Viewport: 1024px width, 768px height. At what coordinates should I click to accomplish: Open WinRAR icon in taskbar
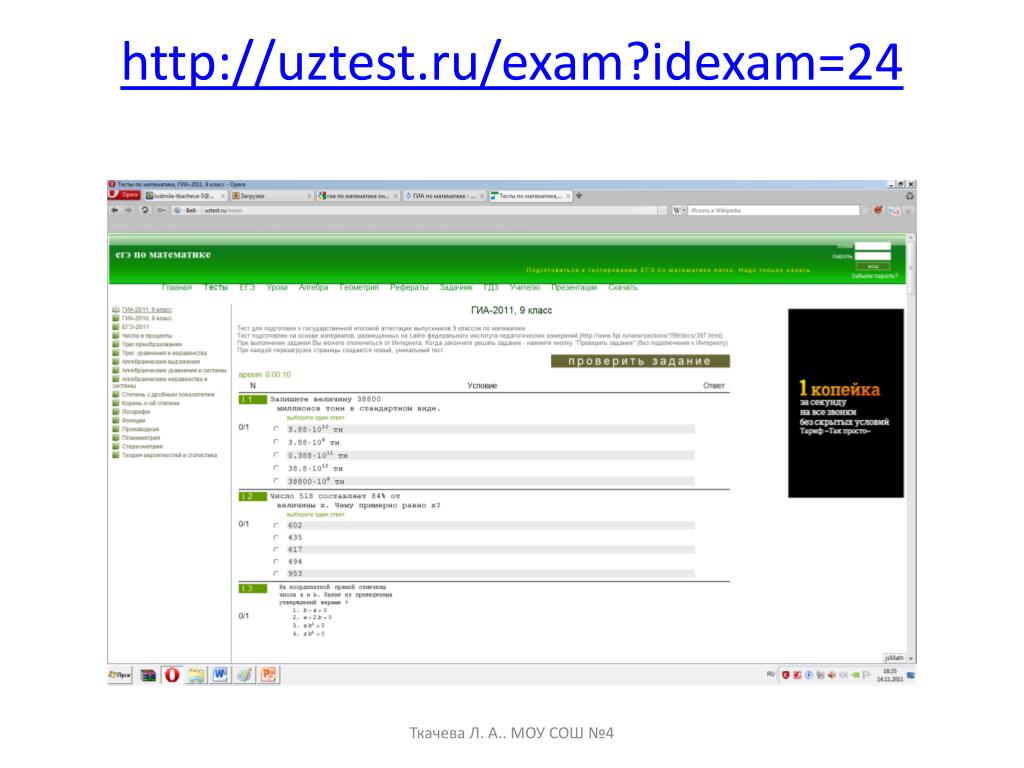point(148,675)
